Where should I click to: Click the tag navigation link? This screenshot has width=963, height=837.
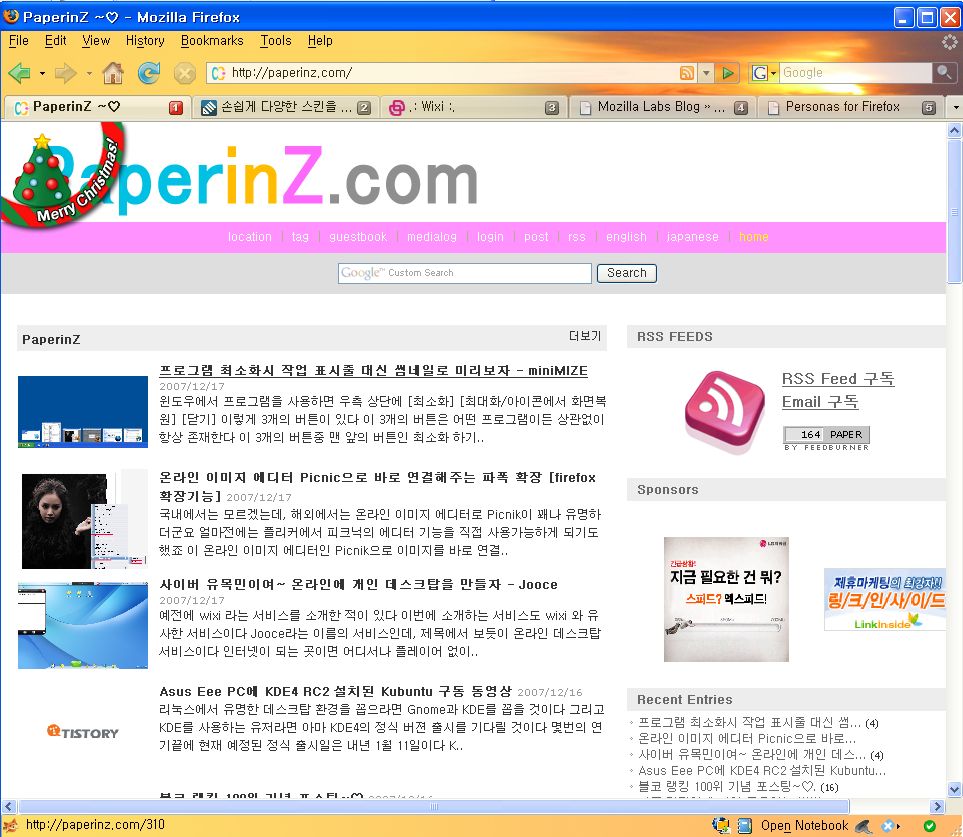(300, 237)
